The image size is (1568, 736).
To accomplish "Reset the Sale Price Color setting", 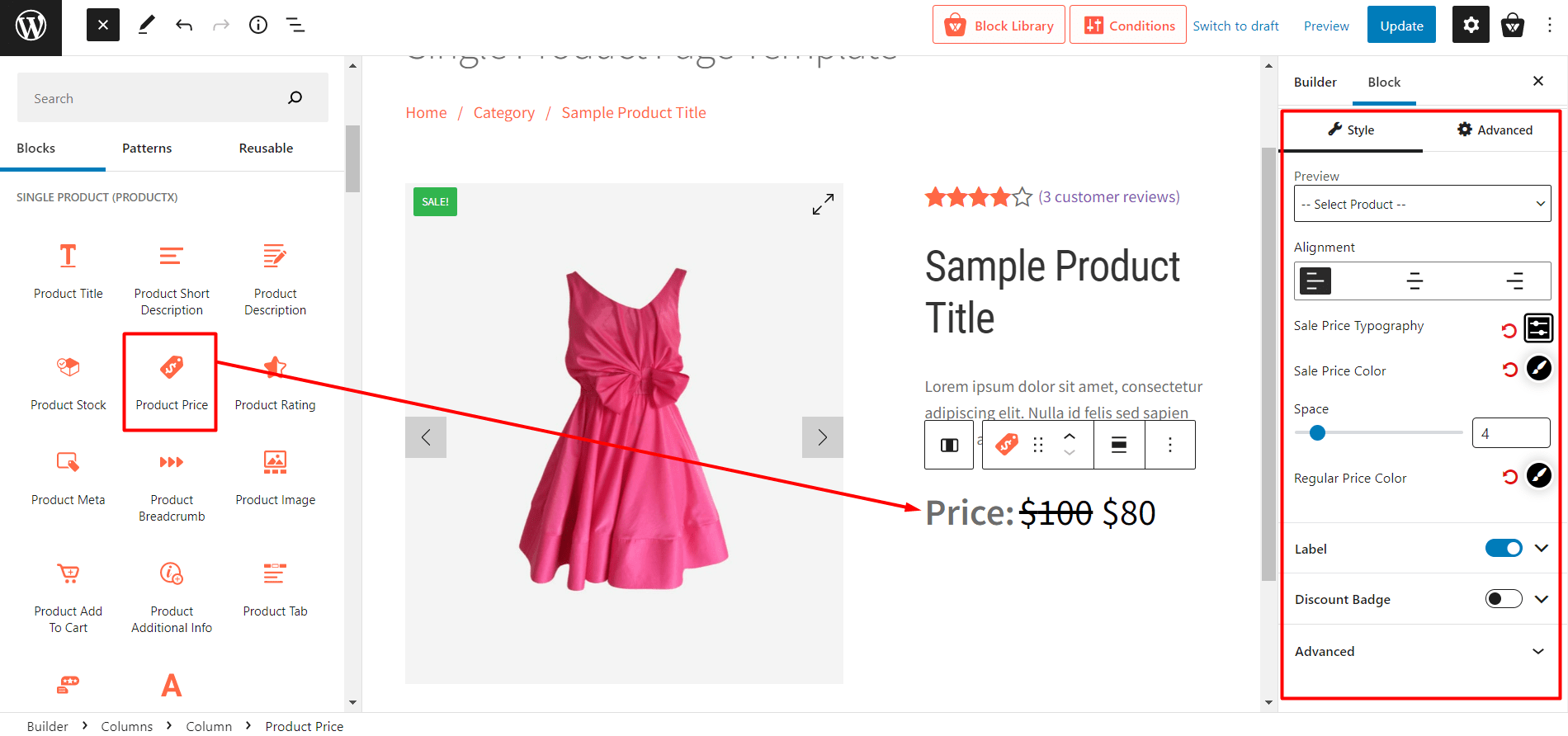I will click(x=1509, y=369).
